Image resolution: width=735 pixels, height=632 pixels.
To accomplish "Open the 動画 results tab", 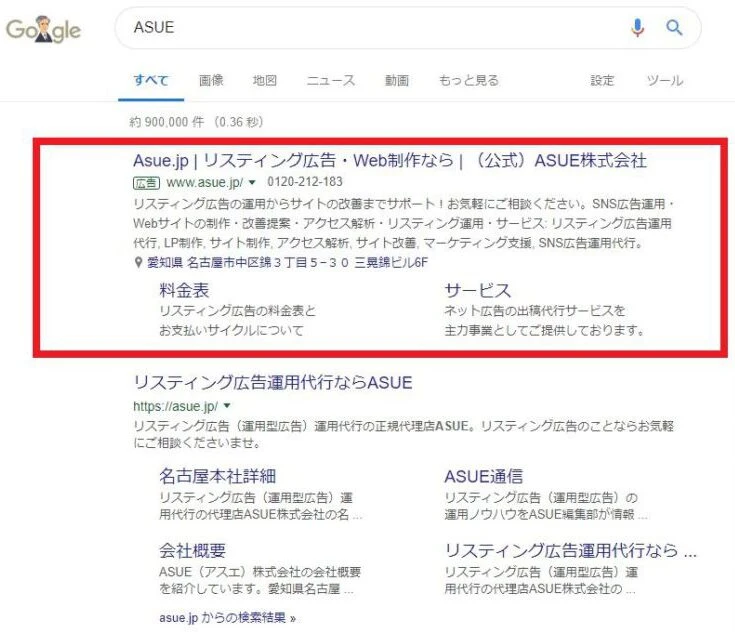I will (397, 80).
